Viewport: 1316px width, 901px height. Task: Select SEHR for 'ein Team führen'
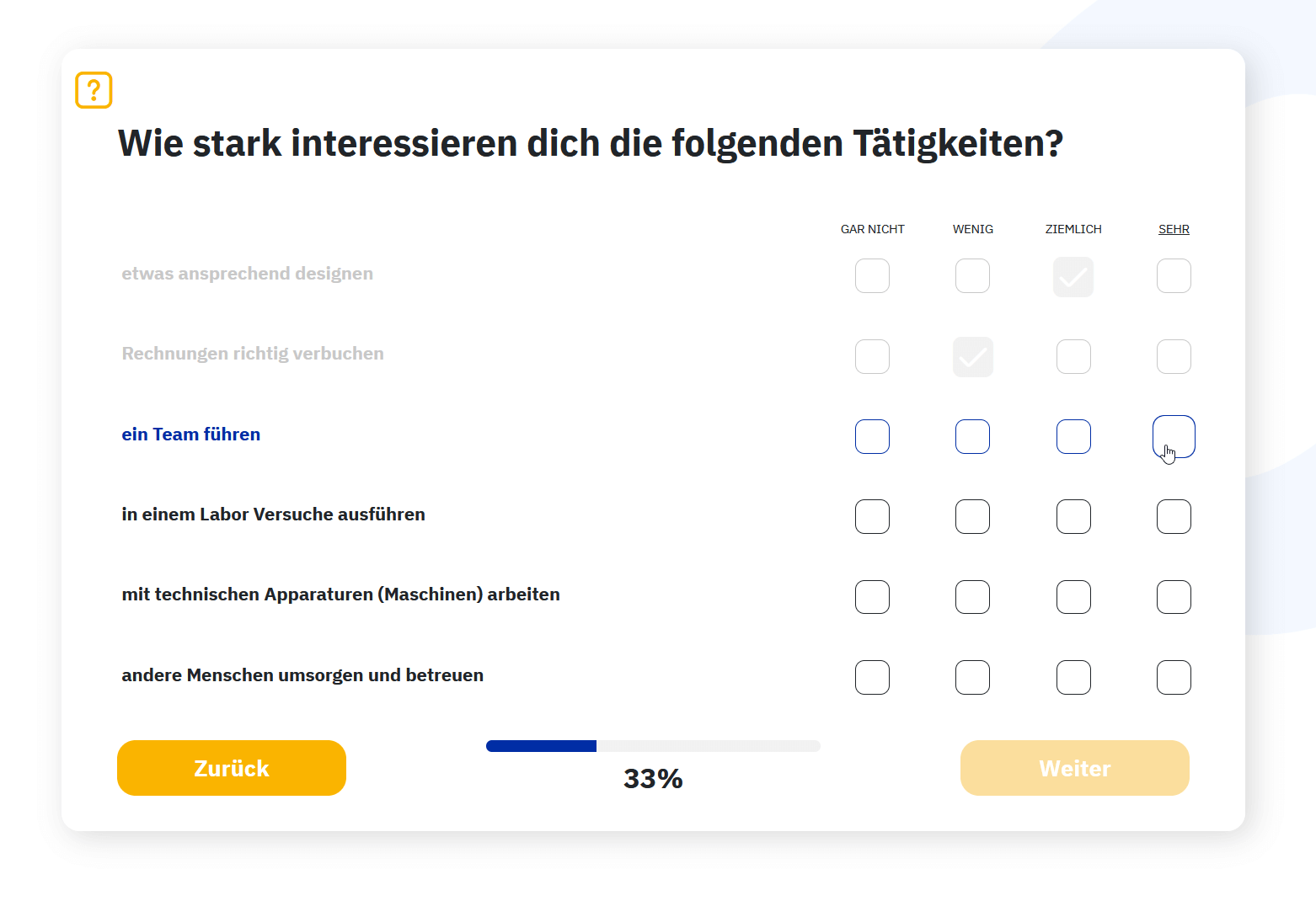(x=1174, y=436)
